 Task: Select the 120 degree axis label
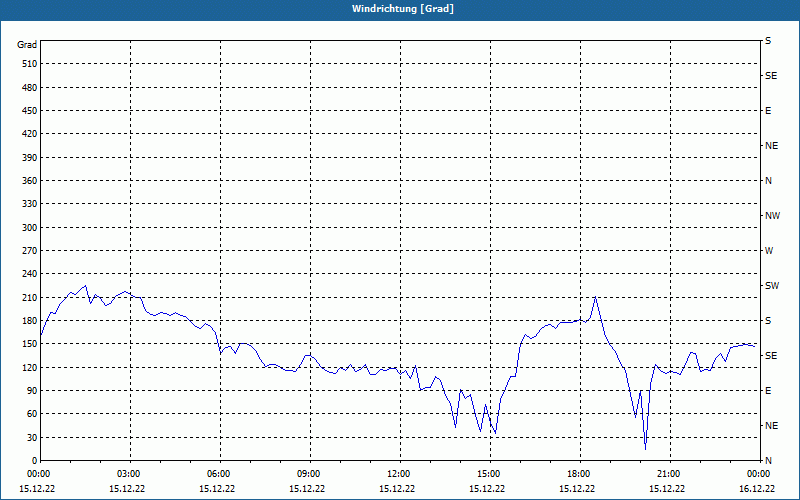(29, 367)
